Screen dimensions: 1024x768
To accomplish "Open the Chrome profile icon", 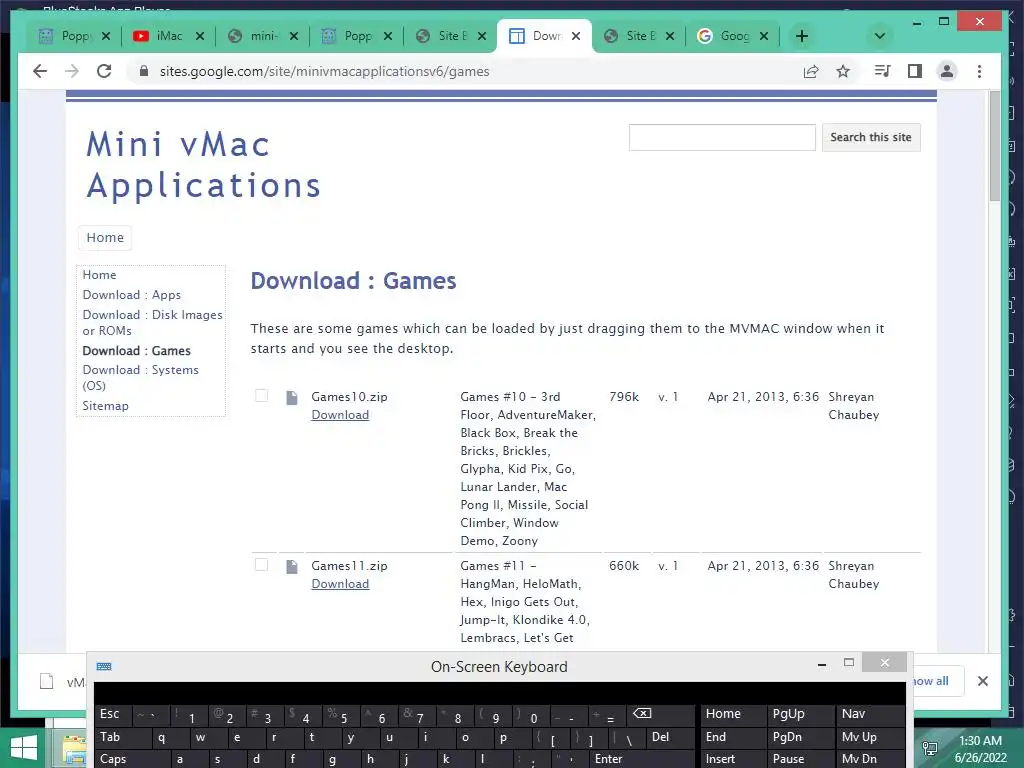I will pos(947,71).
